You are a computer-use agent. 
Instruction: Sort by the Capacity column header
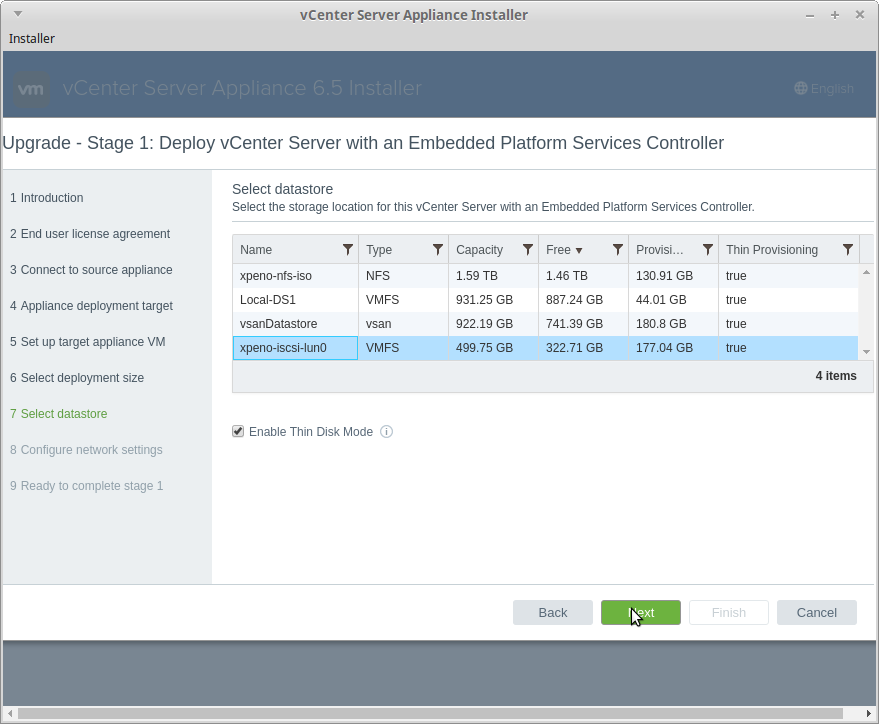(479, 250)
